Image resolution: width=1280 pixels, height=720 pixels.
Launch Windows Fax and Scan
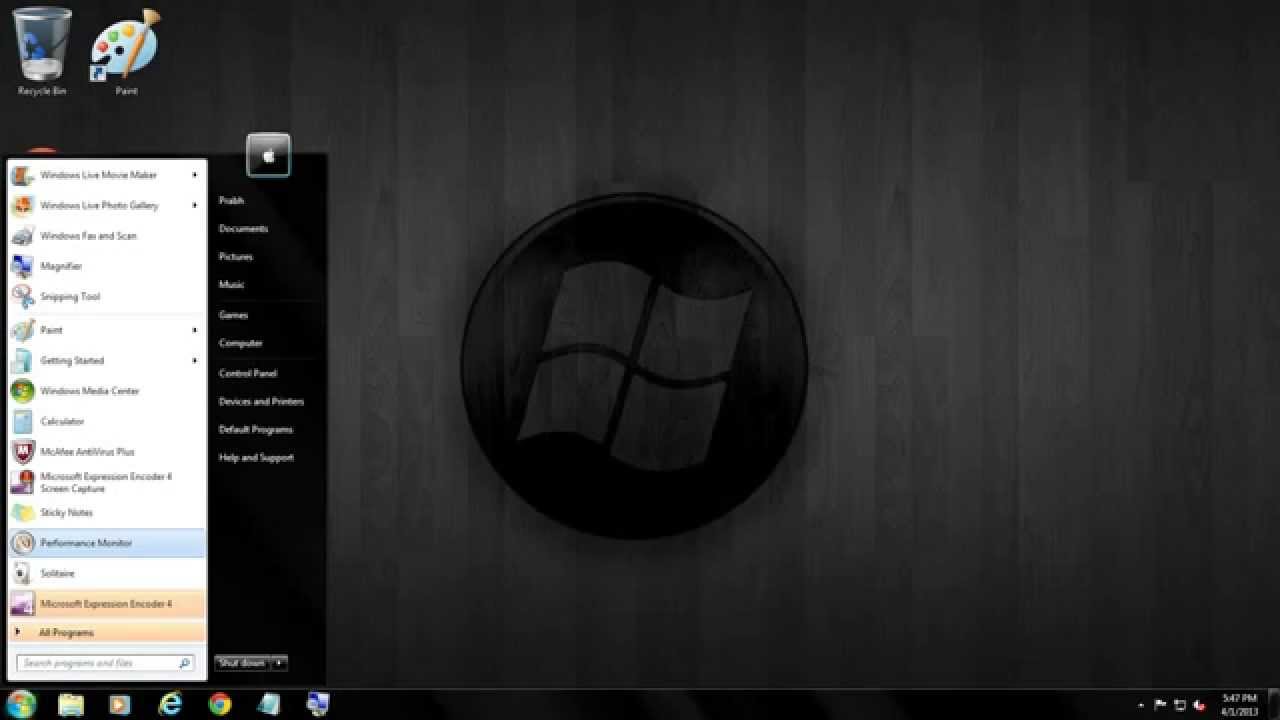coord(106,236)
